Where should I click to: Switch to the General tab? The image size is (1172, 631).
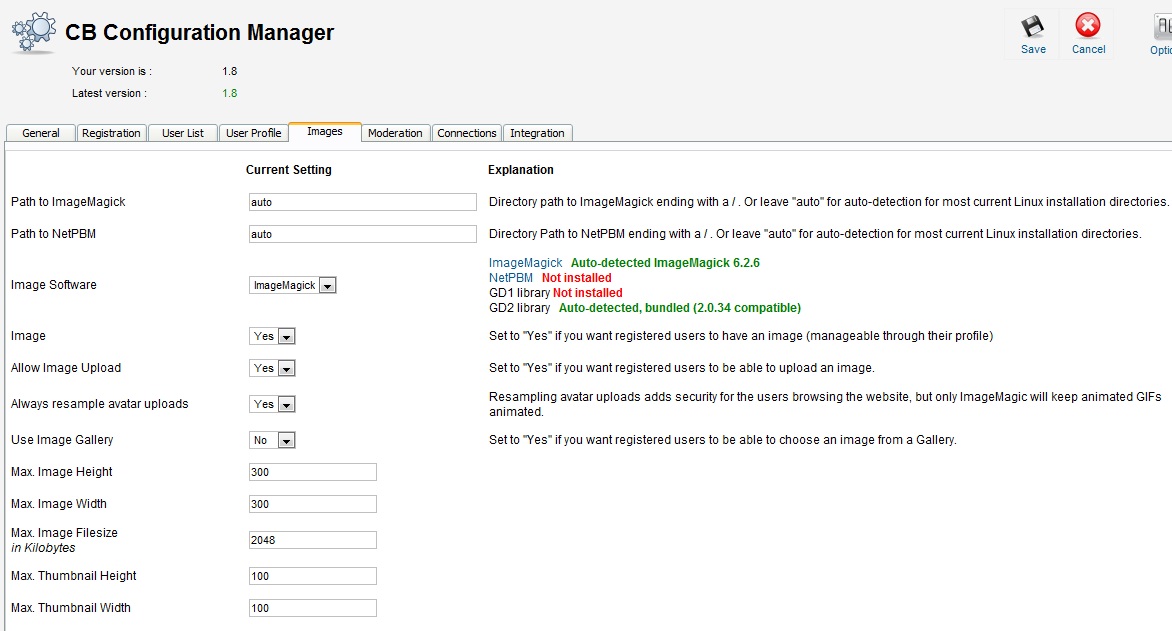click(40, 133)
